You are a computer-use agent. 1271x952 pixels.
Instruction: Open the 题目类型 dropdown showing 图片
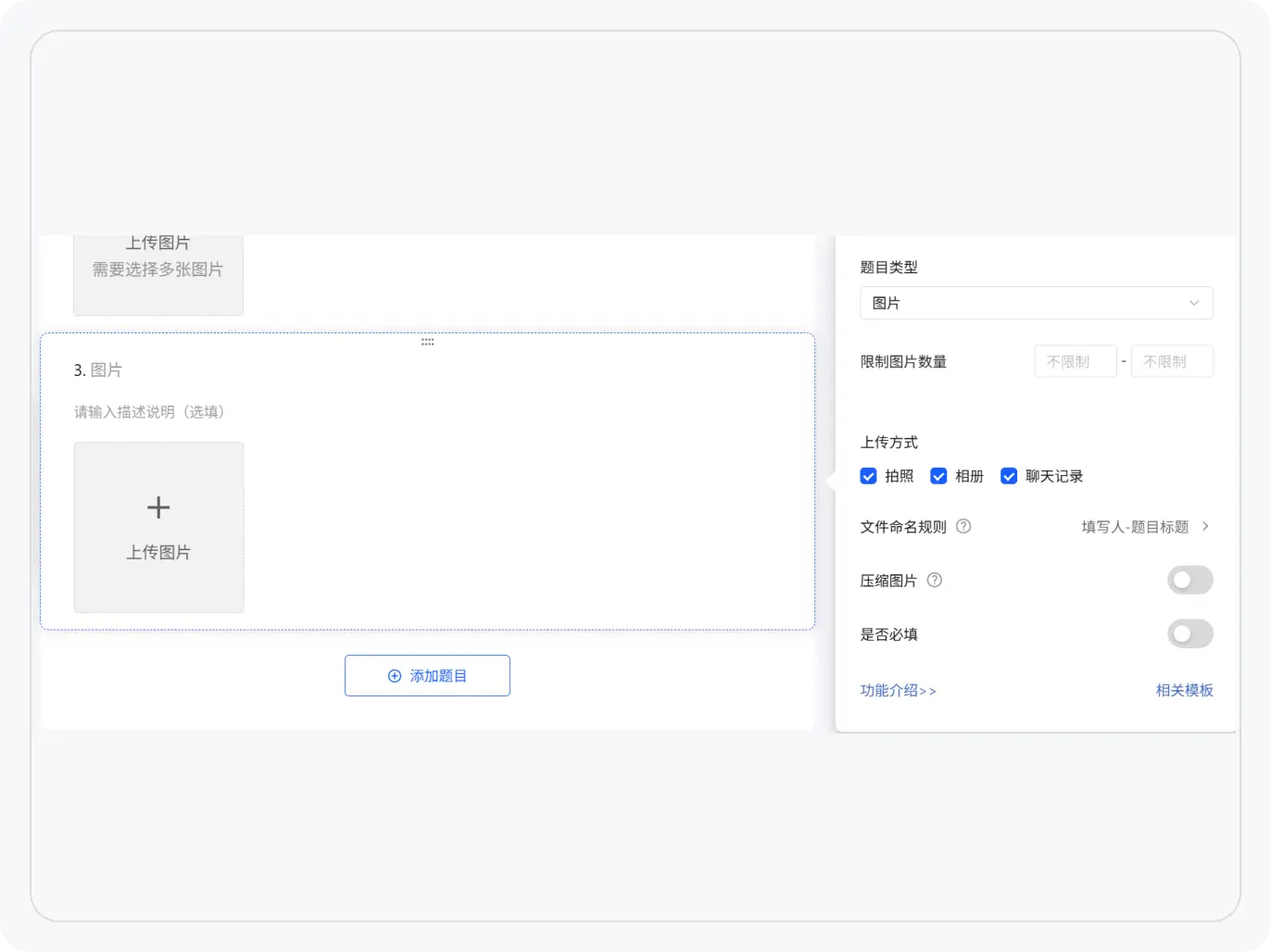tap(1037, 303)
